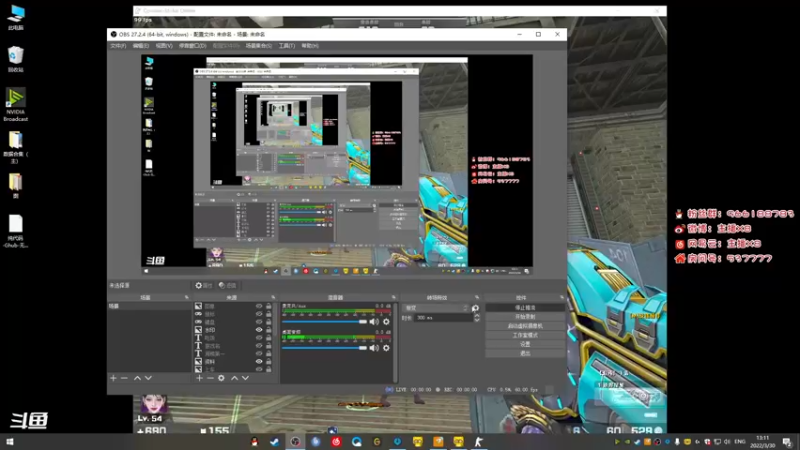
Task: Add a new scene with the plus icon
Action: pyautogui.click(x=113, y=378)
